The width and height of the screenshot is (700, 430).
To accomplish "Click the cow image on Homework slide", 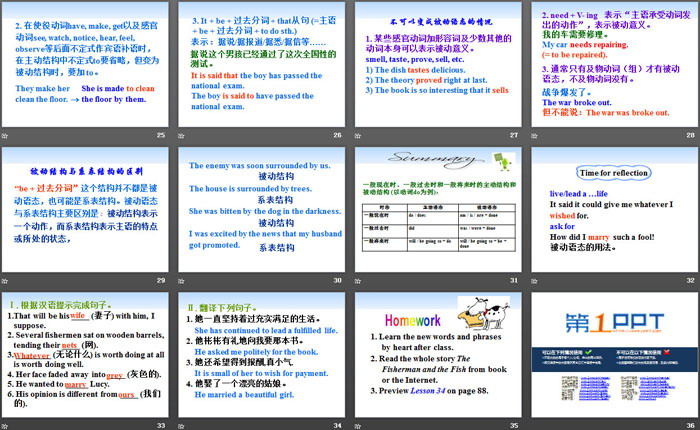I will 480,309.
